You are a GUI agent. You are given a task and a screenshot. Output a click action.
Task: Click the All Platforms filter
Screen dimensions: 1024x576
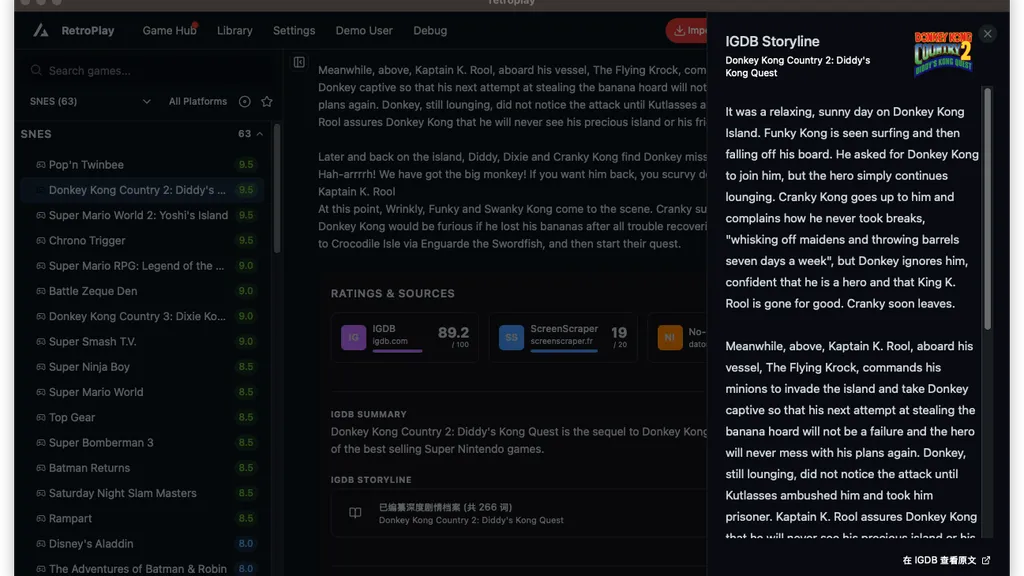coord(198,101)
